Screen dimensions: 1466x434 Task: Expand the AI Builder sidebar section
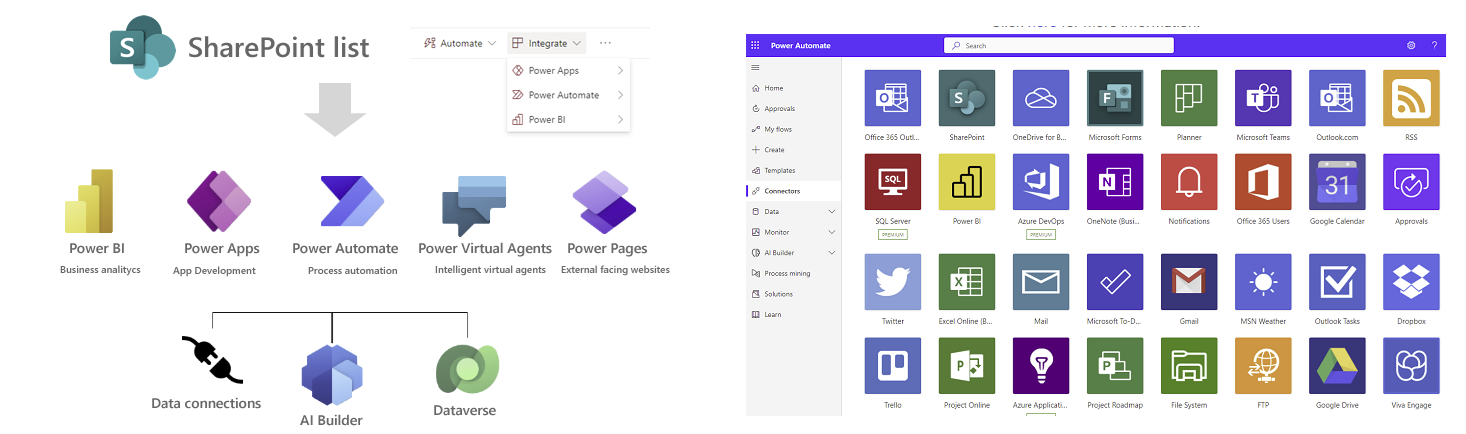coord(832,253)
